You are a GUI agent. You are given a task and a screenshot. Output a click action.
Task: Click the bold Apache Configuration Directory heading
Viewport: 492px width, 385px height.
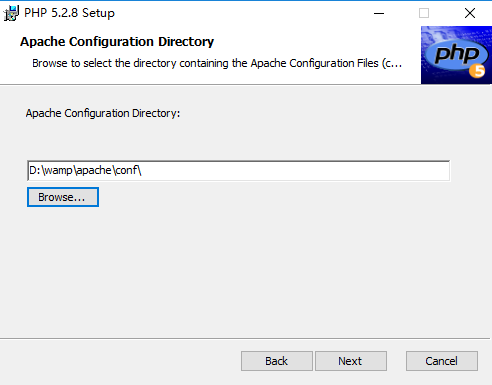pos(117,42)
